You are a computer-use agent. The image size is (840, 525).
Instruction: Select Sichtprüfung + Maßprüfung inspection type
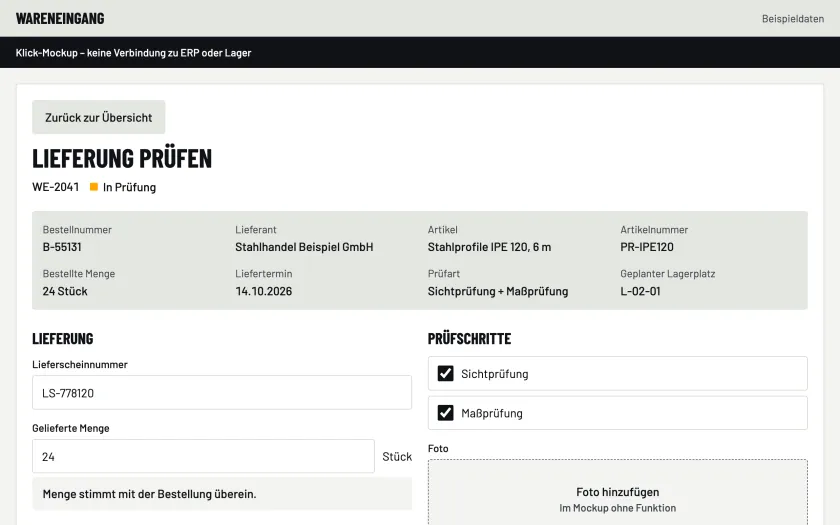498,291
